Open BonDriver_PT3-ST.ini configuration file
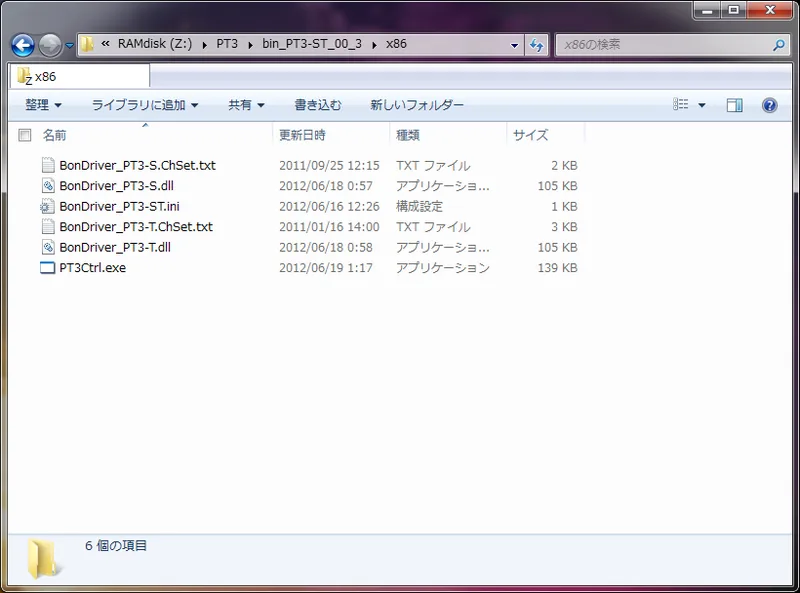The width and height of the screenshot is (800, 593). coord(122,206)
